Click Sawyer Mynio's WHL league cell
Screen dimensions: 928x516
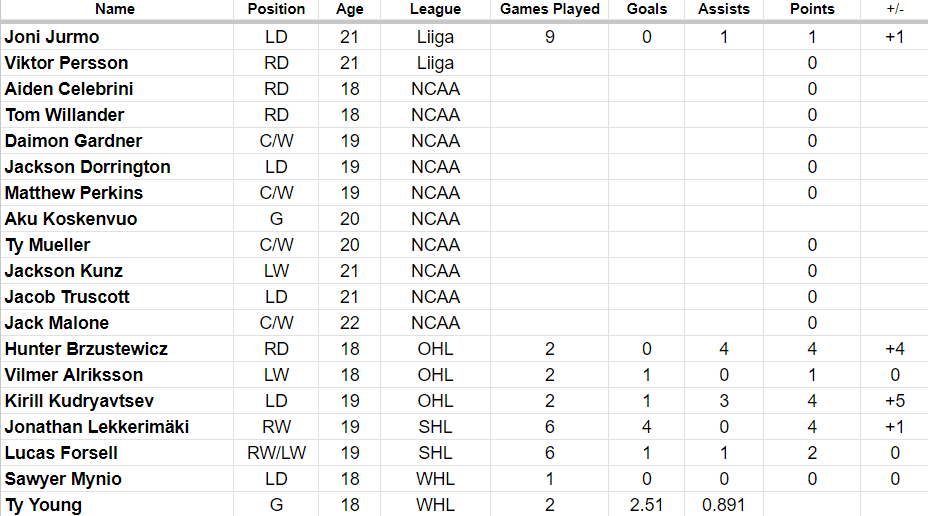click(x=435, y=479)
